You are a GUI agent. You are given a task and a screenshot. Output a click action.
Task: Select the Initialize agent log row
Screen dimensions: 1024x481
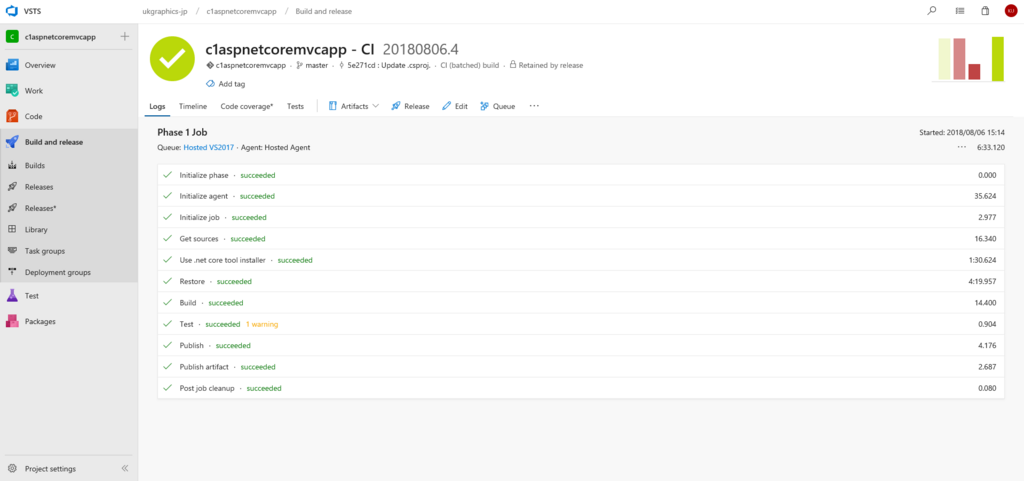pyautogui.click(x=581, y=196)
